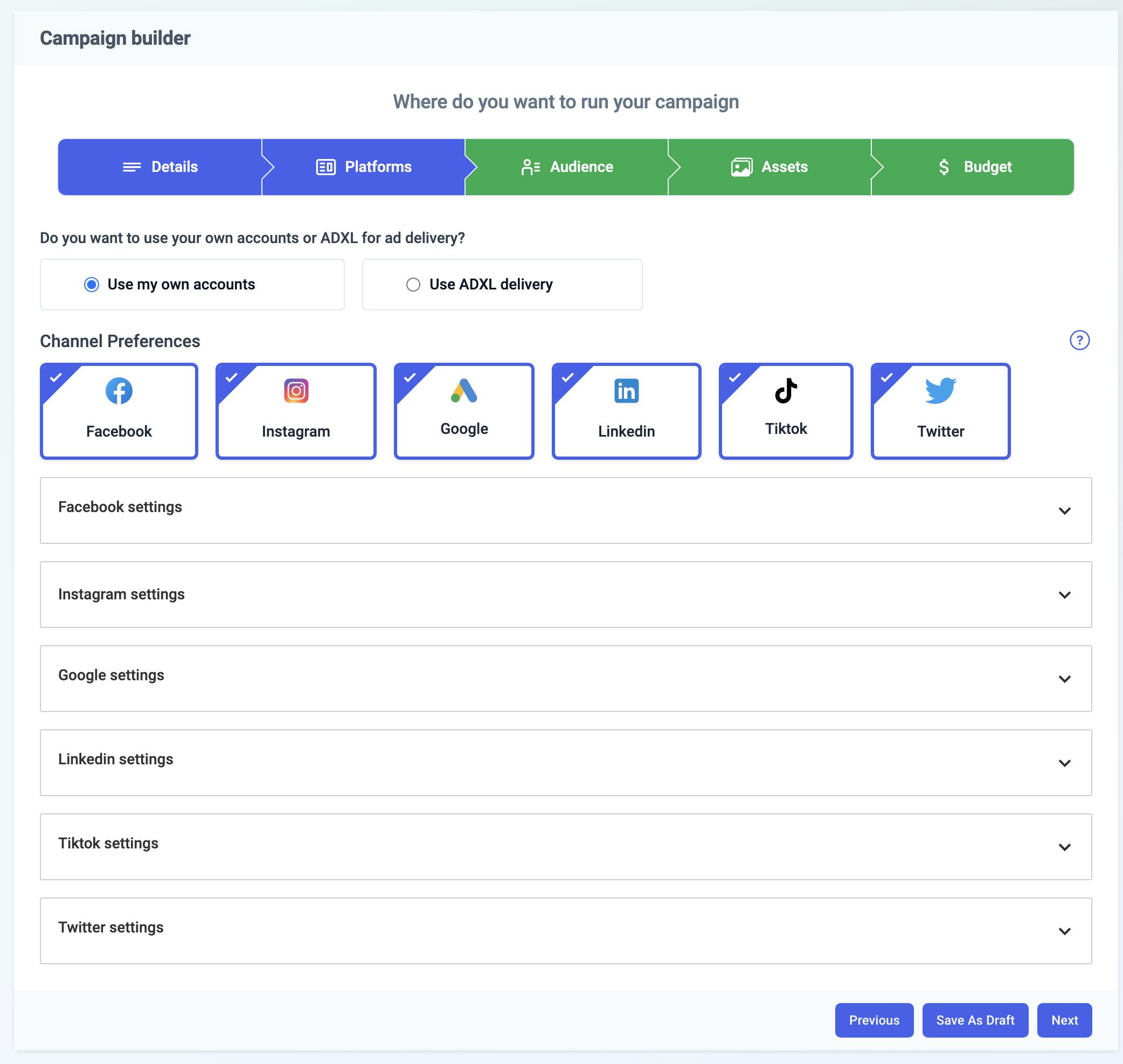Click the Next button
The image size is (1123, 1064).
pyautogui.click(x=1064, y=1020)
